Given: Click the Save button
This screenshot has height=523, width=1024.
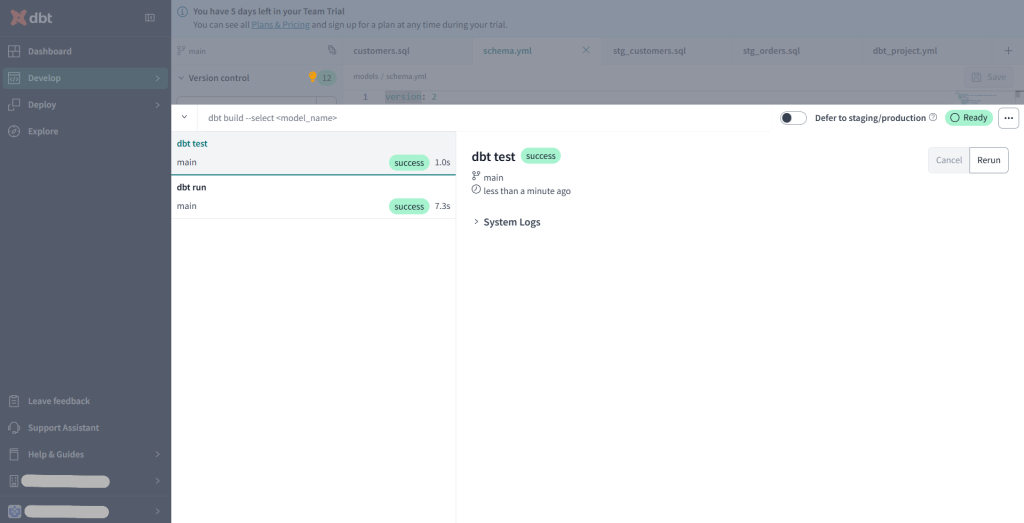Looking at the screenshot, I should [989, 77].
